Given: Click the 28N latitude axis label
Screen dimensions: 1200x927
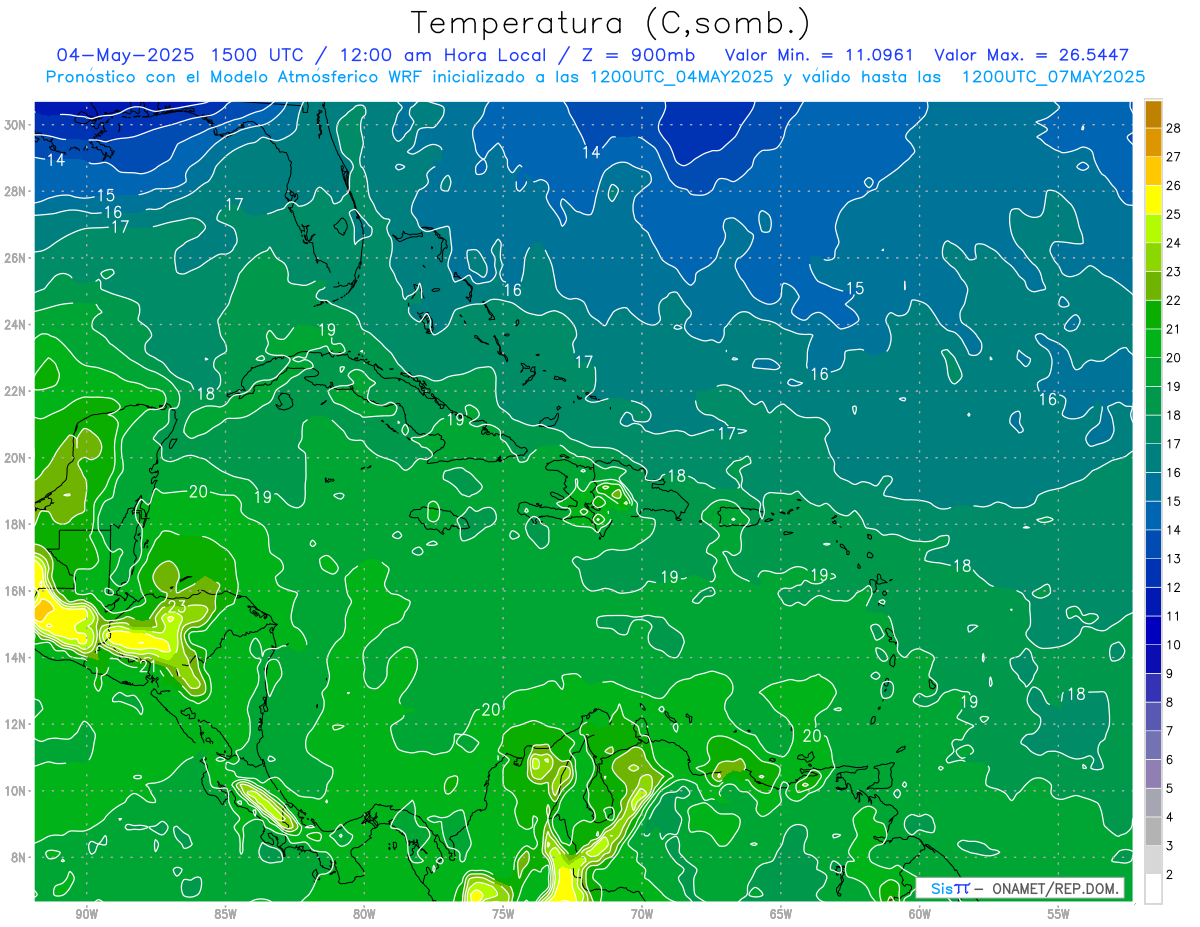Looking at the screenshot, I should pyautogui.click(x=16, y=191).
